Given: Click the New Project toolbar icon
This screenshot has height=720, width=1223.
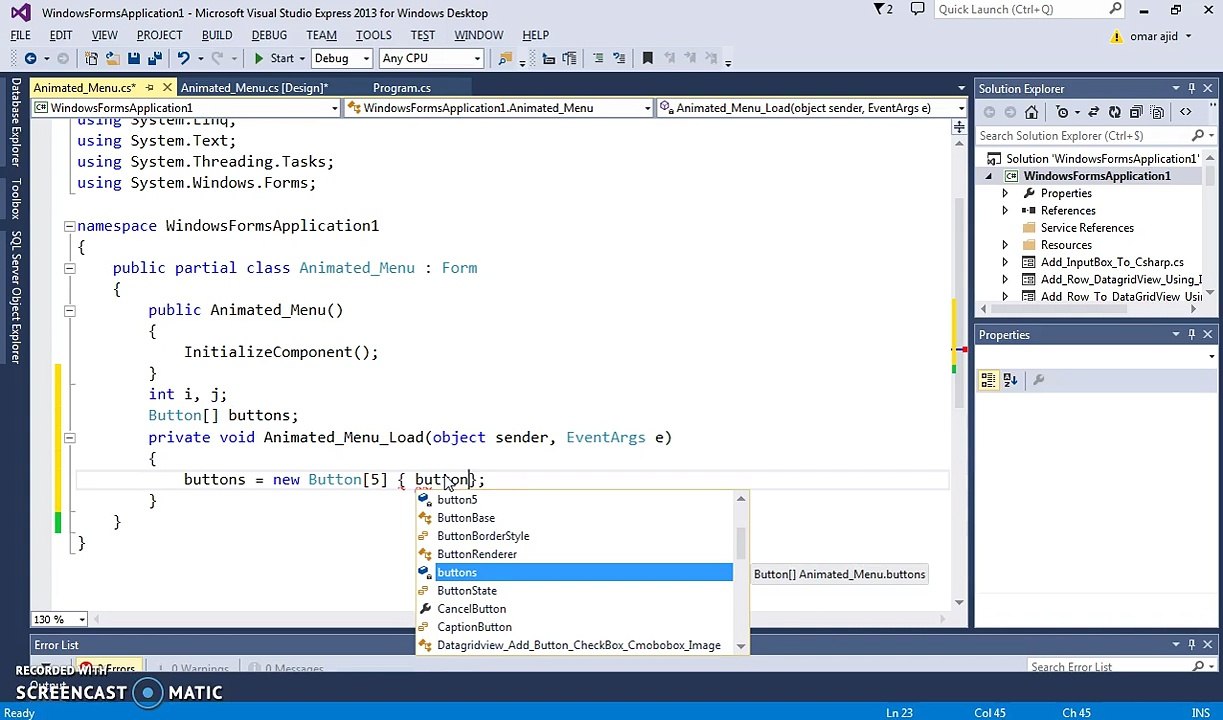Looking at the screenshot, I should 91,59.
